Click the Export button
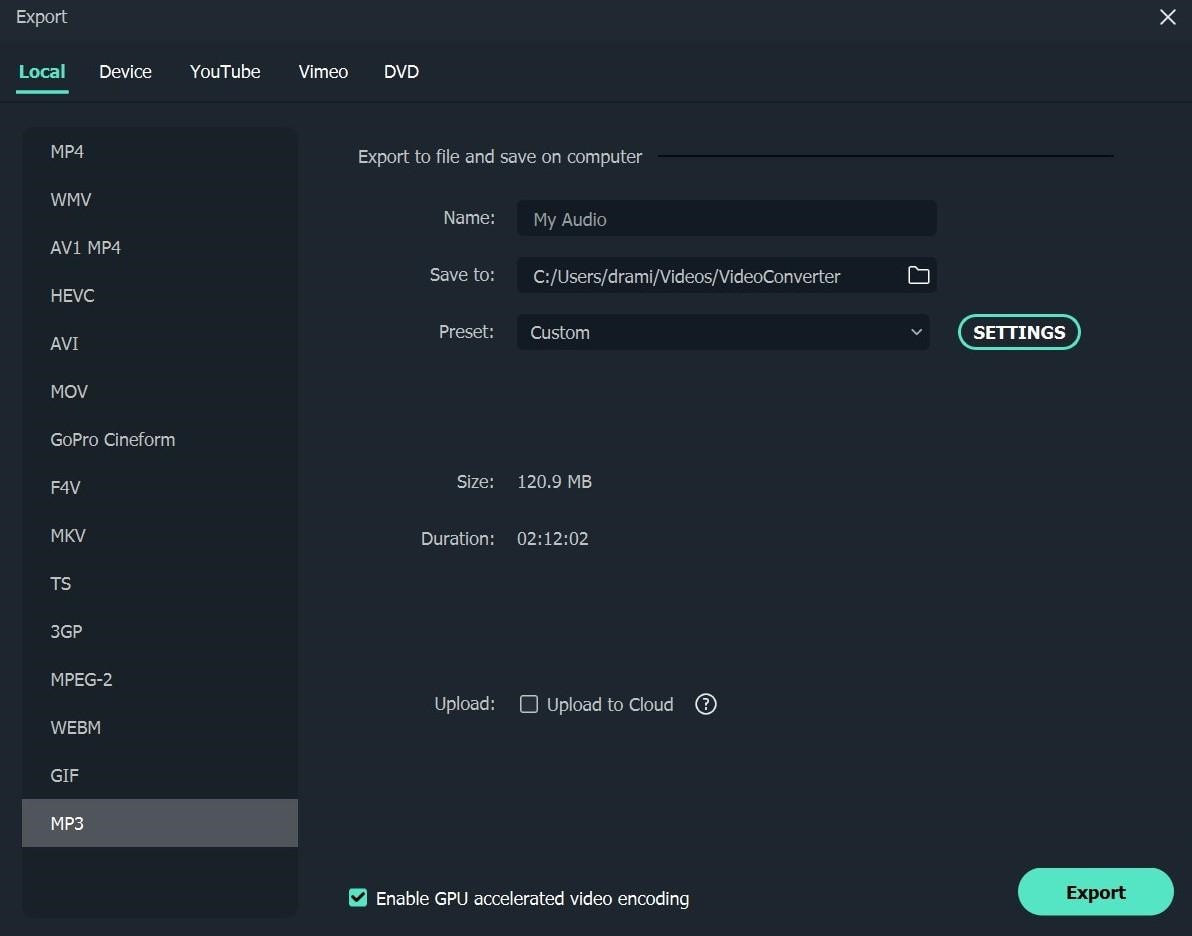Screen dimensions: 1192x936 coord(1095,891)
